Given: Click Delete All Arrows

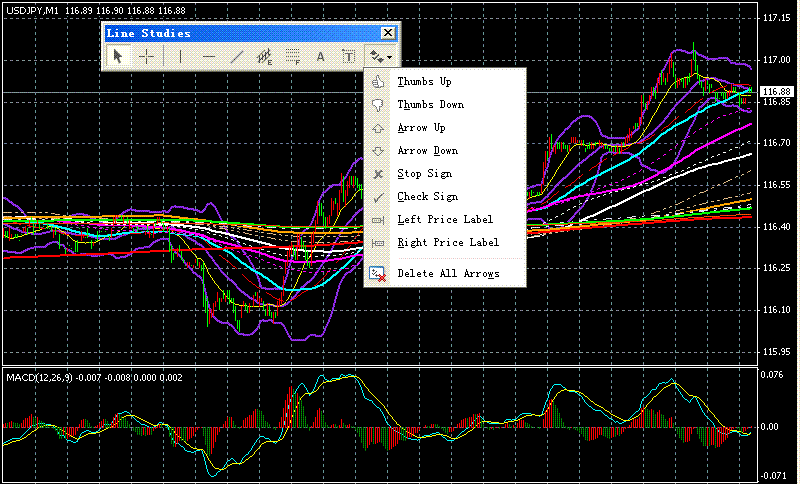Looking at the screenshot, I should tap(447, 273).
